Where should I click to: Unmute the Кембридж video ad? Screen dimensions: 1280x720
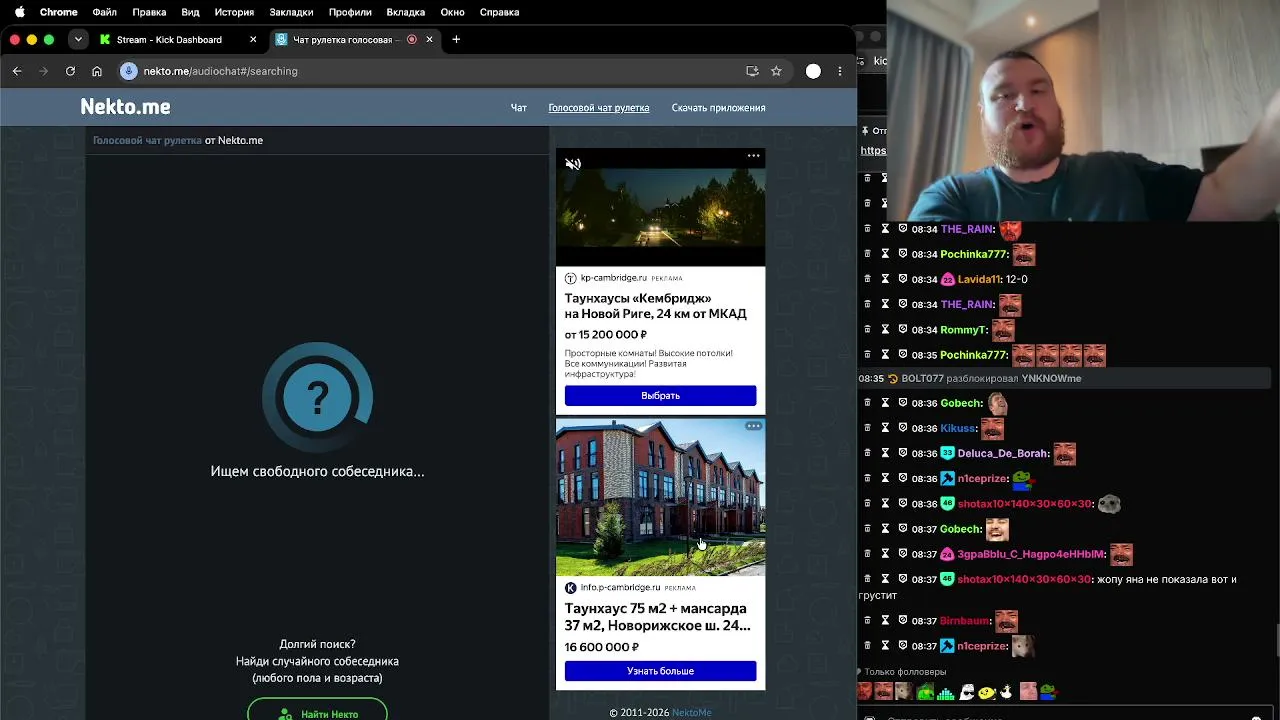(573, 164)
